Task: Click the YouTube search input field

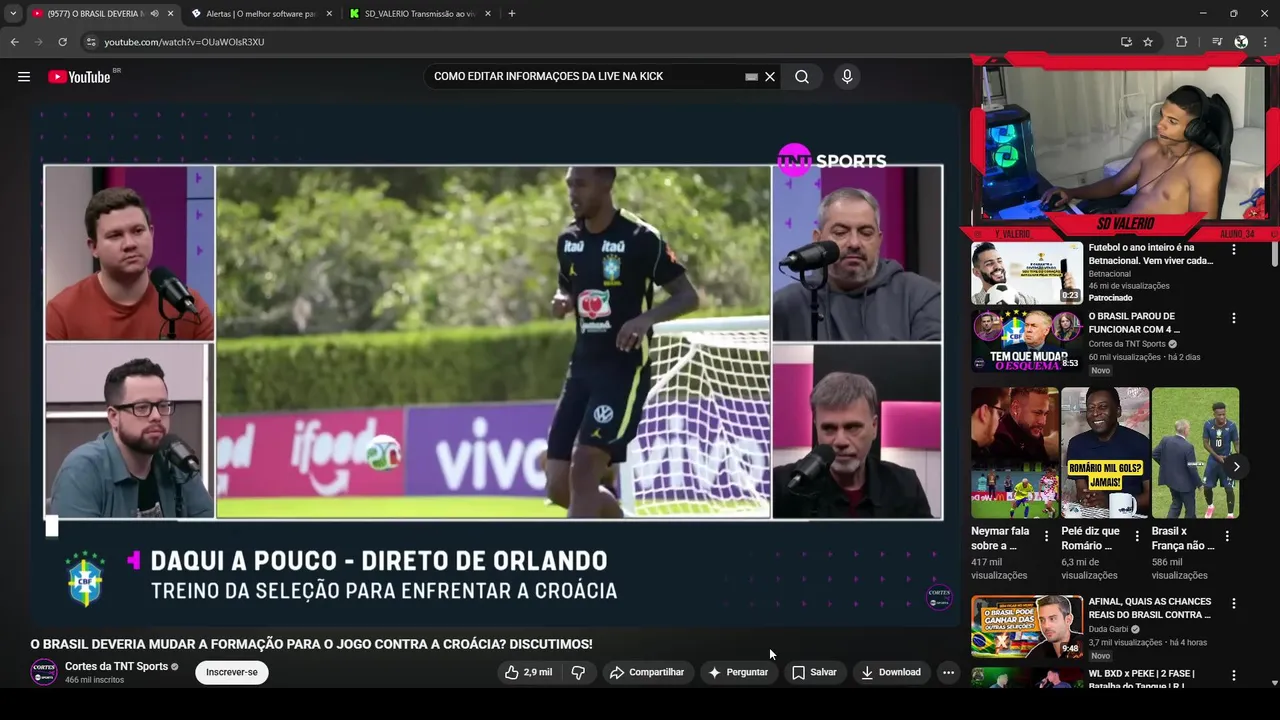Action: tap(585, 76)
